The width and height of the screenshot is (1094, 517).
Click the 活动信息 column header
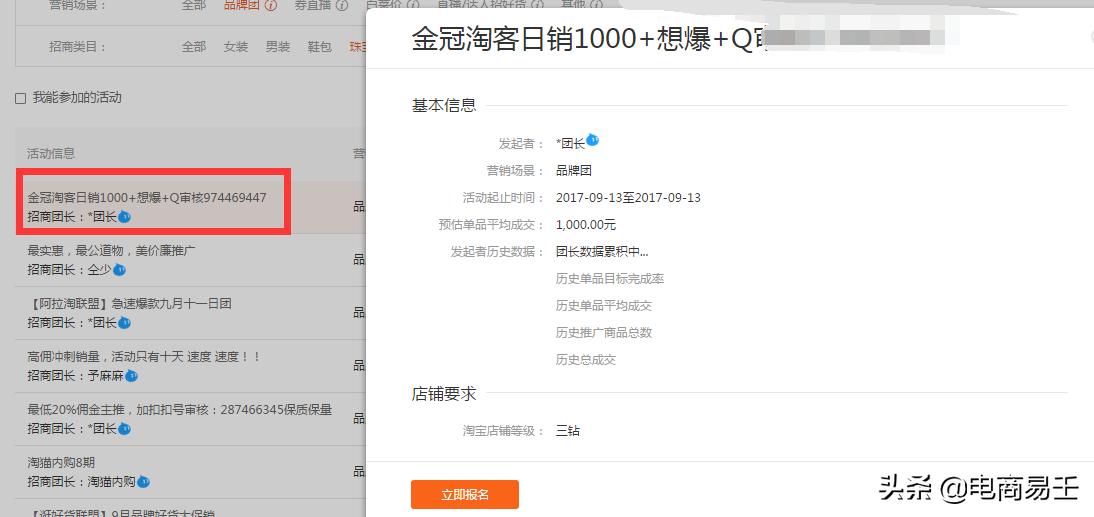coord(51,153)
